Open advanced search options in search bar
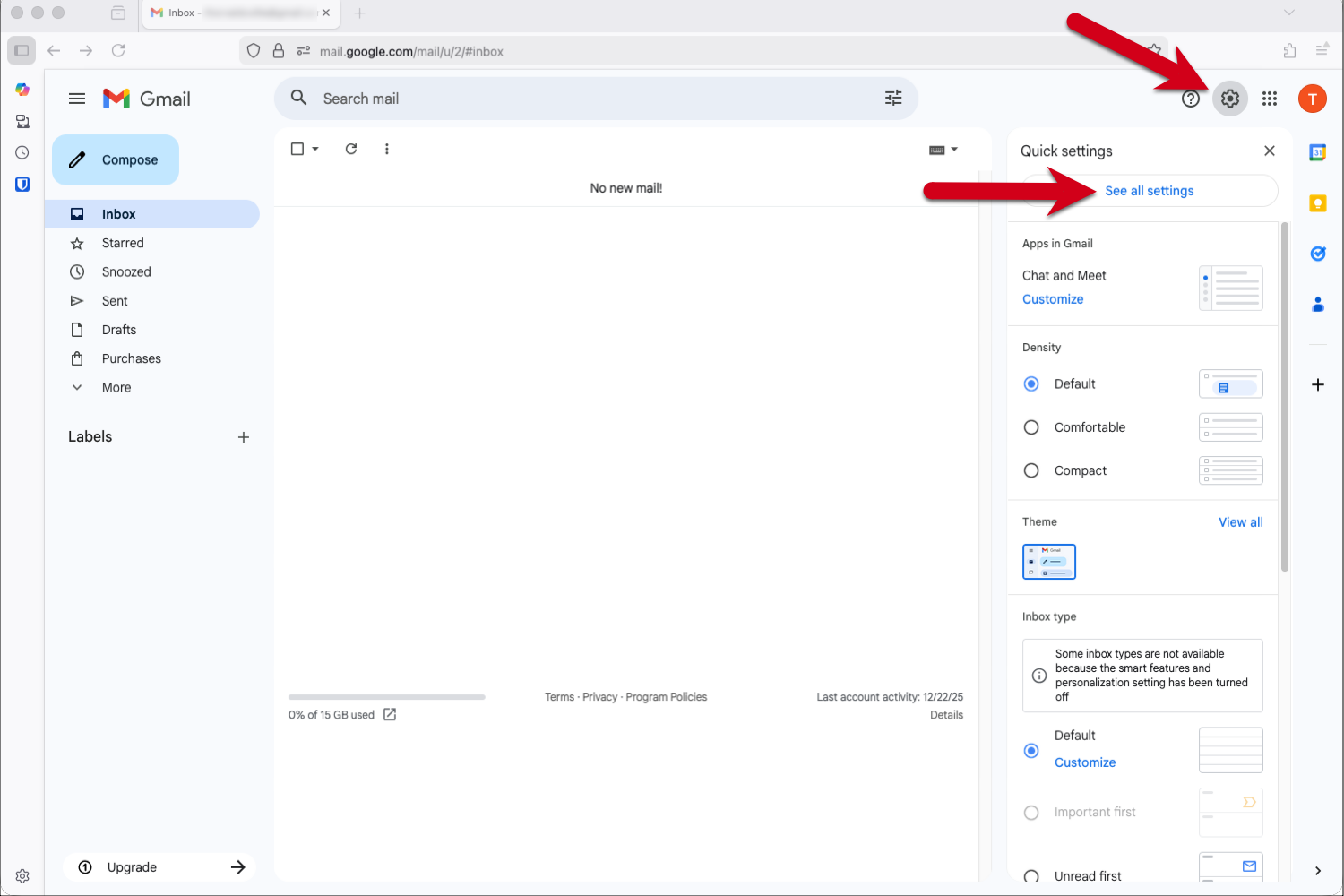This screenshot has height=896, width=1344. pos(892,99)
